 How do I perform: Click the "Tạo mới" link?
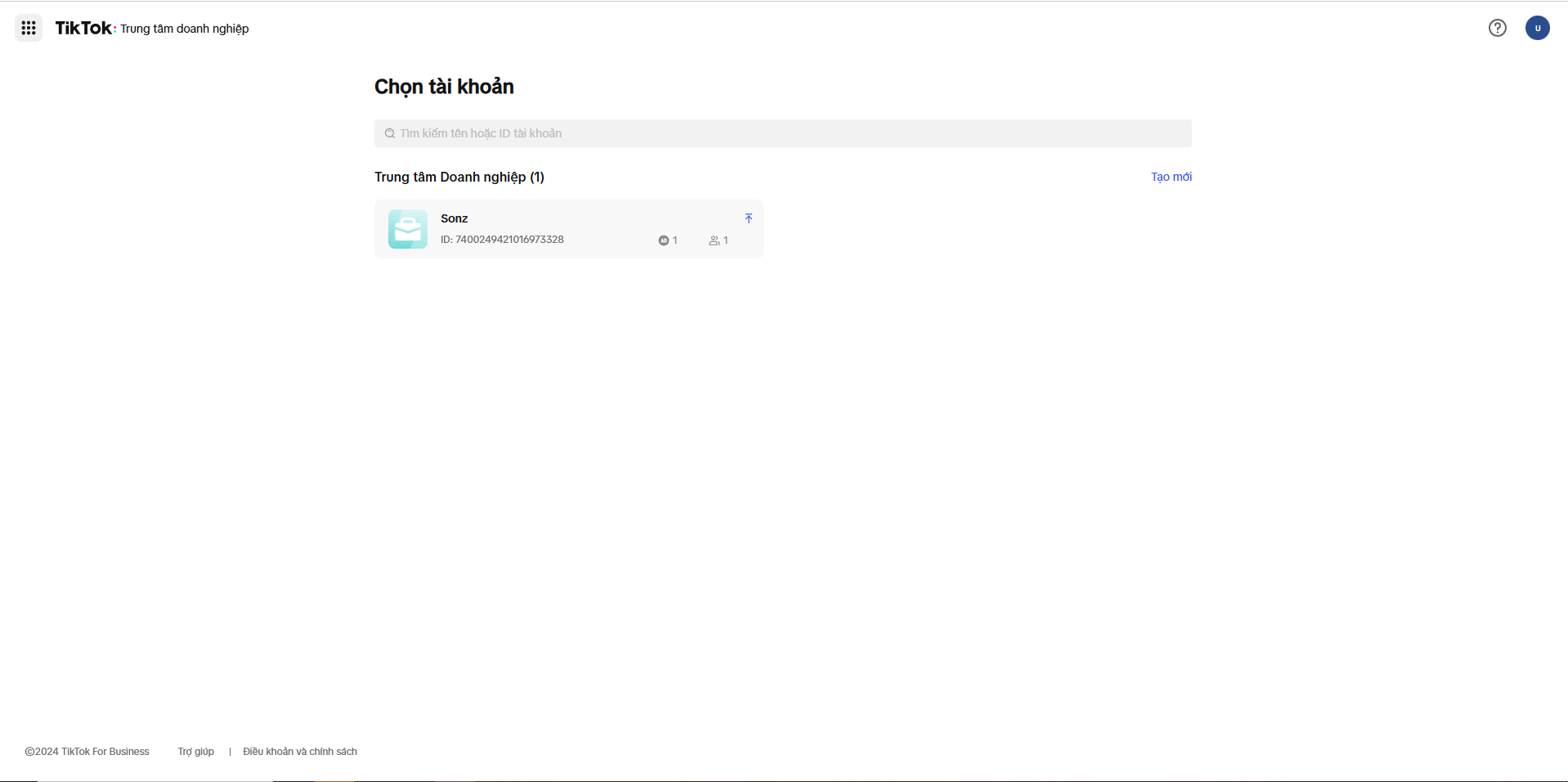(x=1171, y=178)
